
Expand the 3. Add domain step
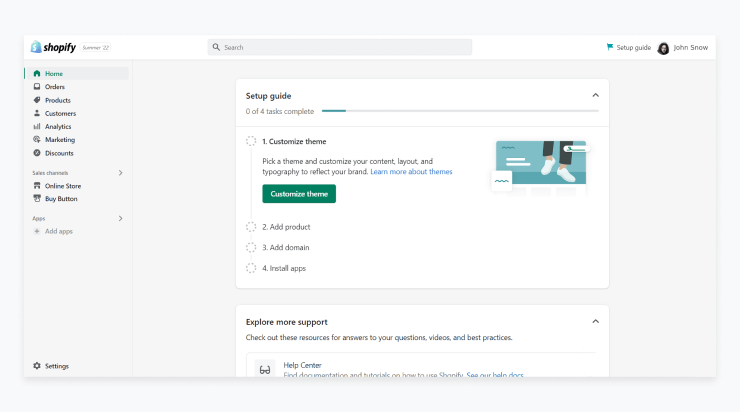[x=286, y=247]
